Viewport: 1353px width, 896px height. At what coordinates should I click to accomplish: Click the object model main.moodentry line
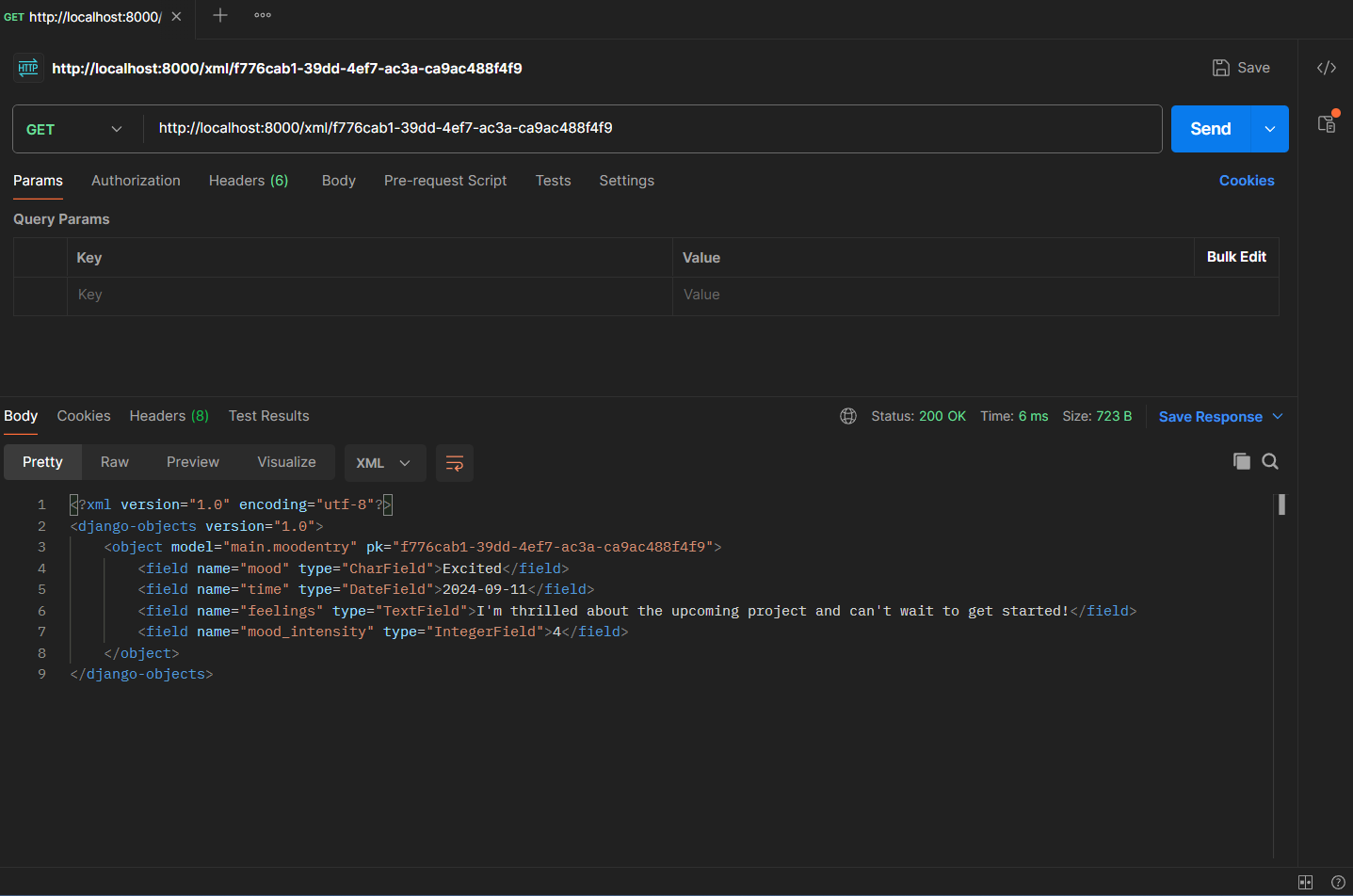[x=412, y=547]
